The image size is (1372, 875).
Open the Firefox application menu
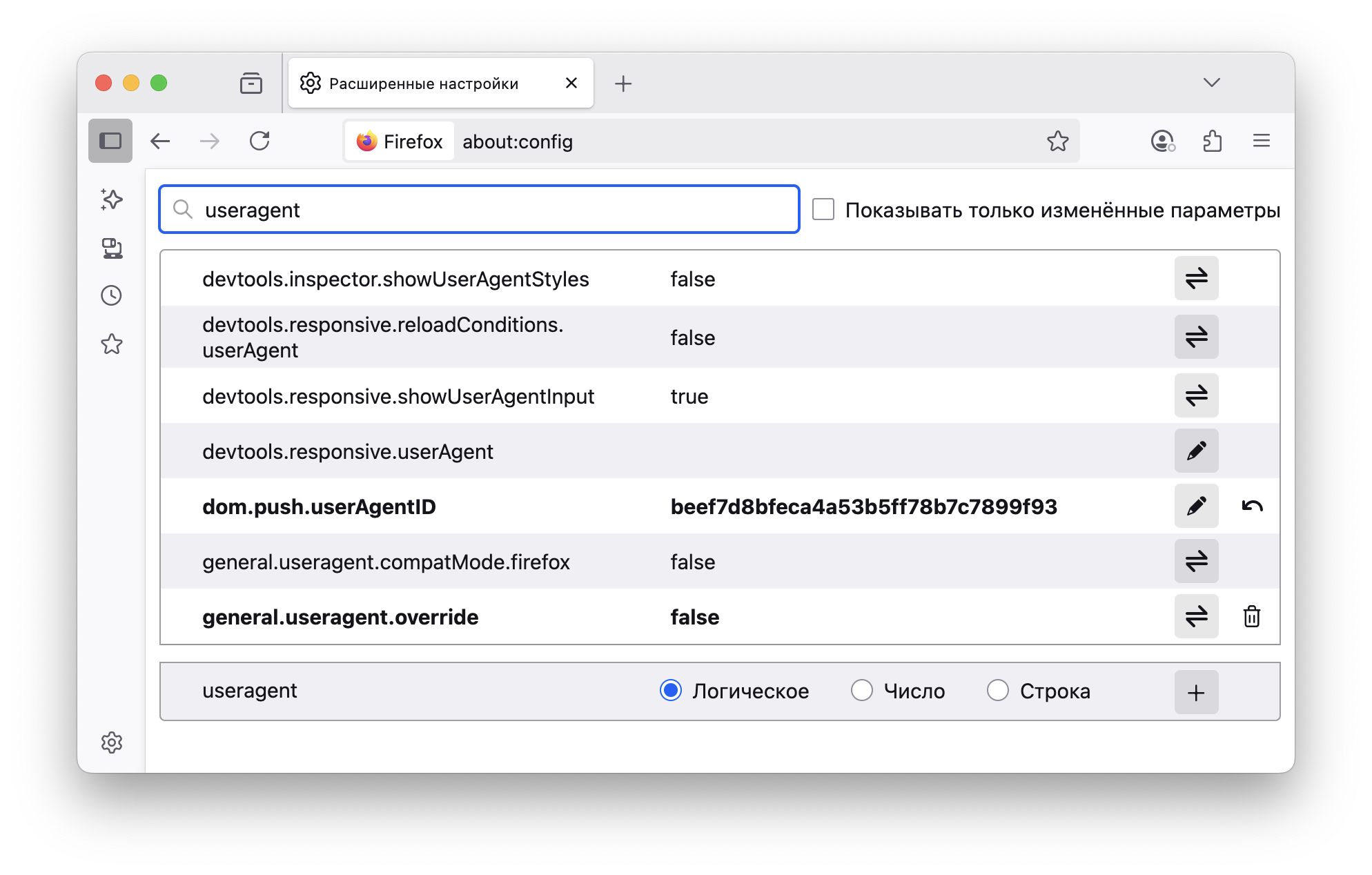1262,140
